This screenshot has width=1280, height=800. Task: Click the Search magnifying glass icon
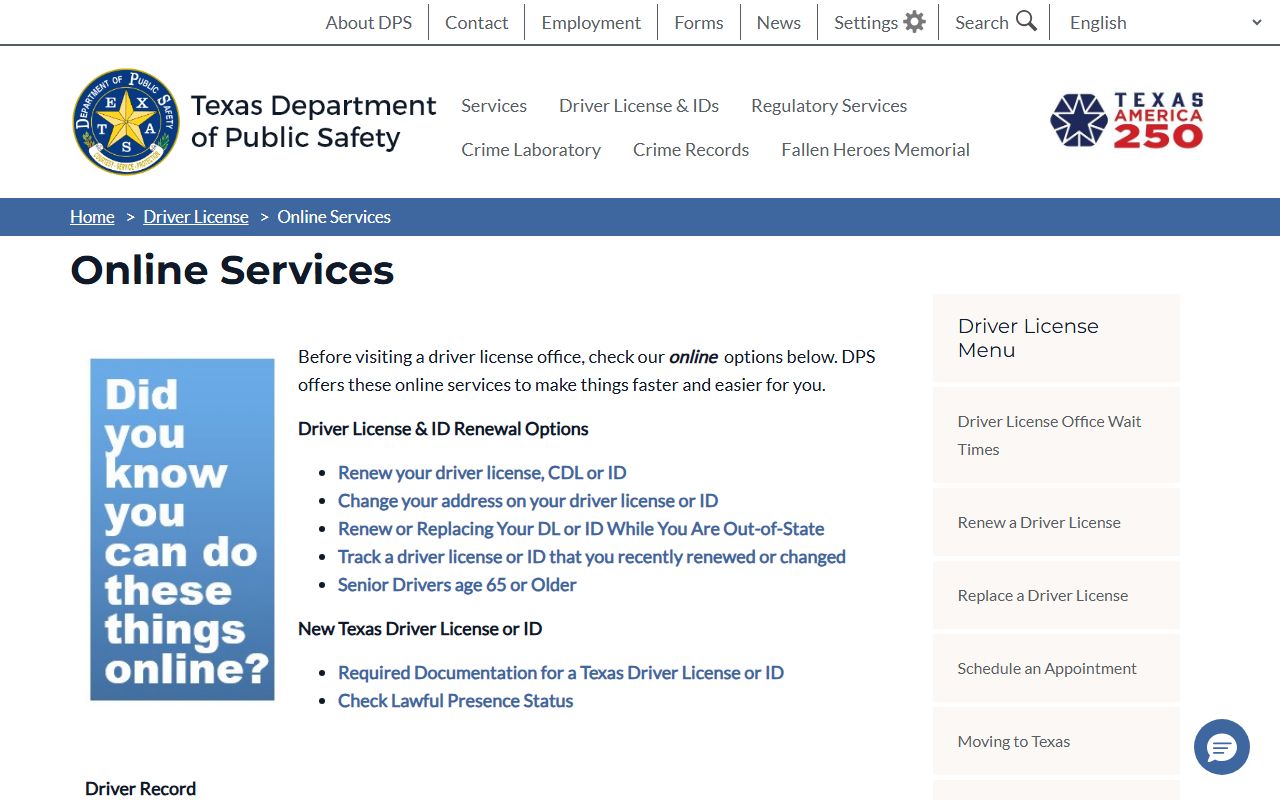pos(1026,21)
